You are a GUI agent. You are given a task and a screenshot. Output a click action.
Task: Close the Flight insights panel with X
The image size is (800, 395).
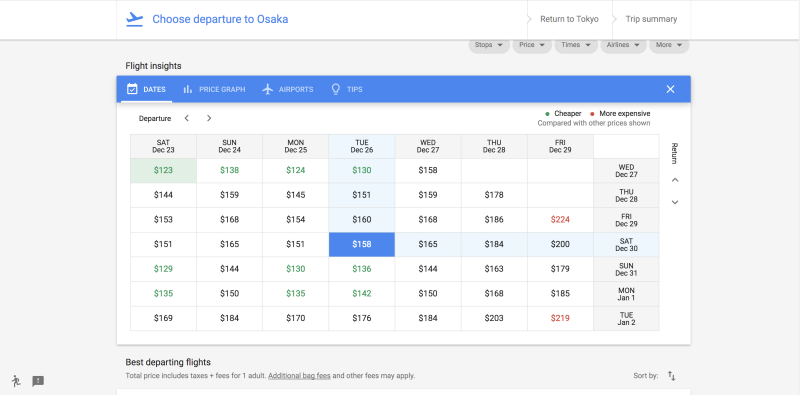click(x=670, y=89)
